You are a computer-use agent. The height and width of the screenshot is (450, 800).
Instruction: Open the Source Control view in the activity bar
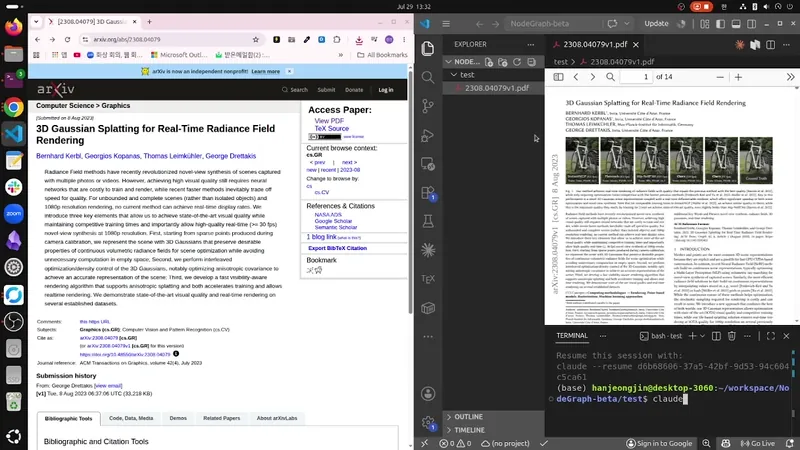click(x=428, y=106)
